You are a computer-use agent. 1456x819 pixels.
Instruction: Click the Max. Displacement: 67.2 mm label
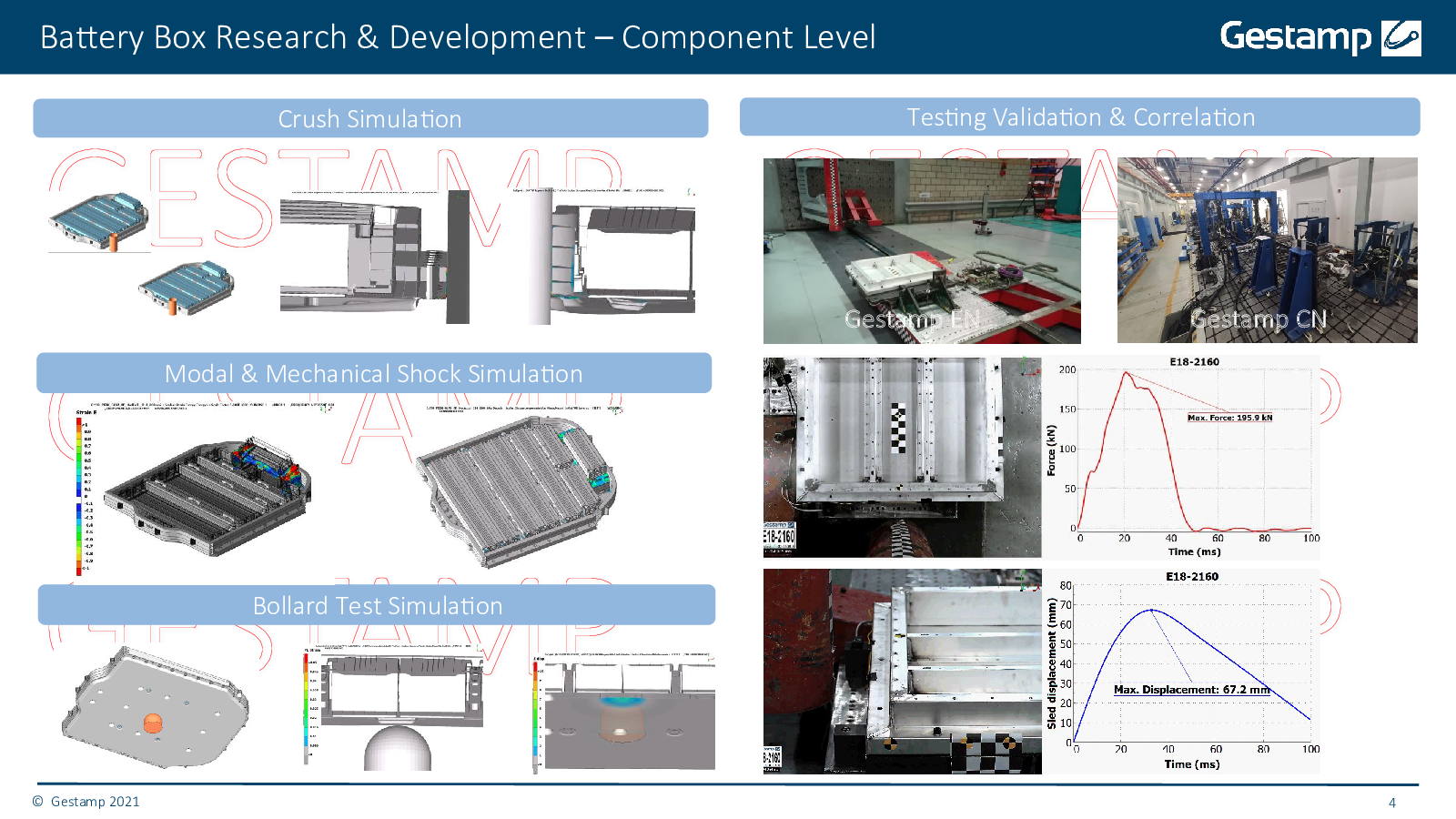click(1192, 690)
